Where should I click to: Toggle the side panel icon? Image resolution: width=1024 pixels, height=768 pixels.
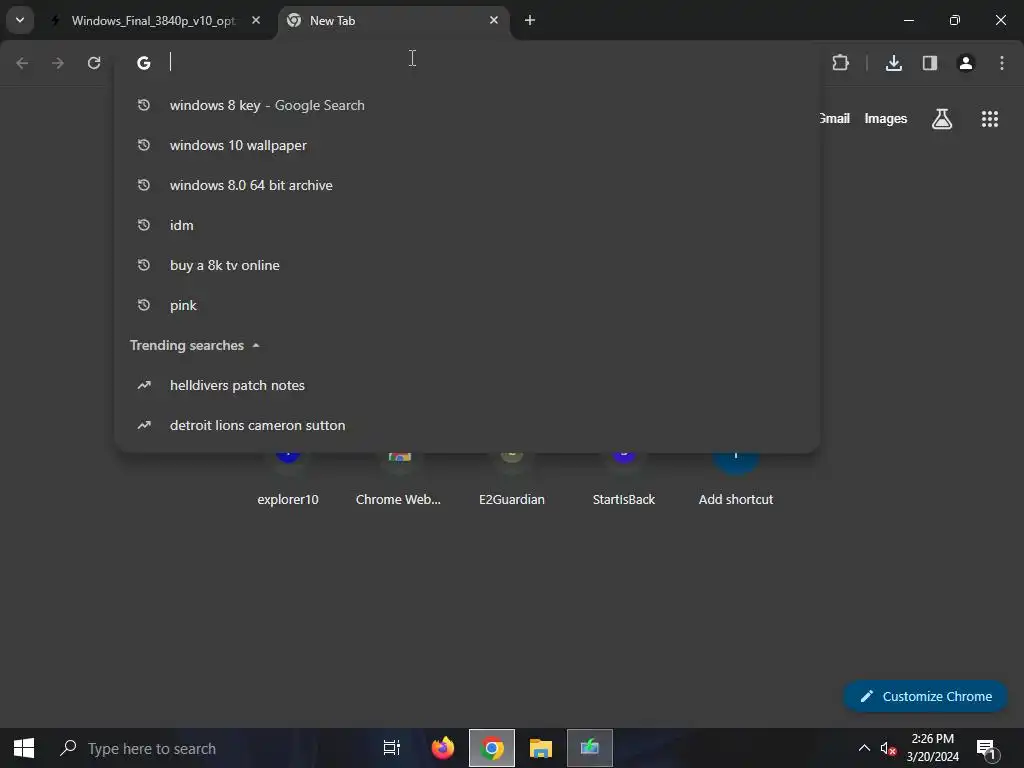coord(930,63)
